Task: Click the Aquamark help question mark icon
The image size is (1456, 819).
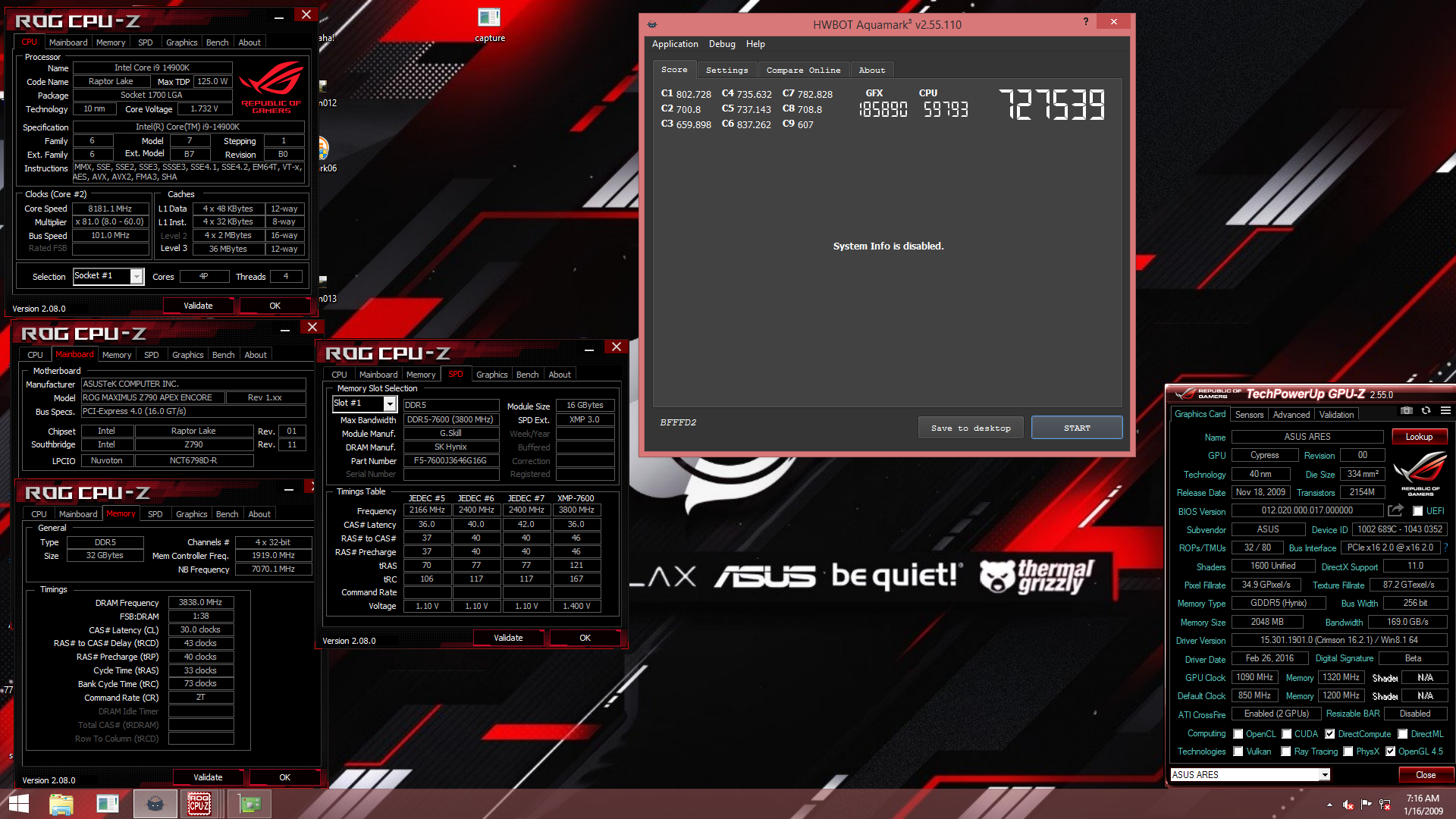Action: click(1085, 22)
